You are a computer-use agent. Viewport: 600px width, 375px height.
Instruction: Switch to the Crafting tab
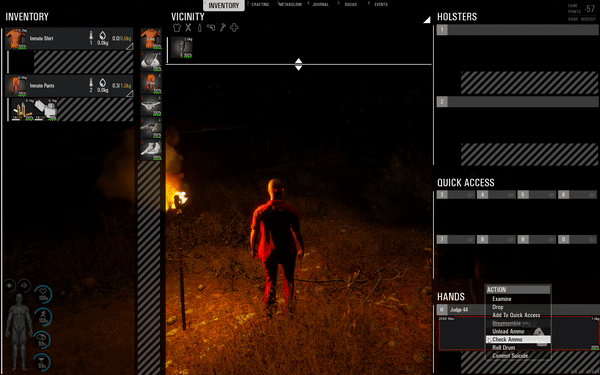pos(260,5)
